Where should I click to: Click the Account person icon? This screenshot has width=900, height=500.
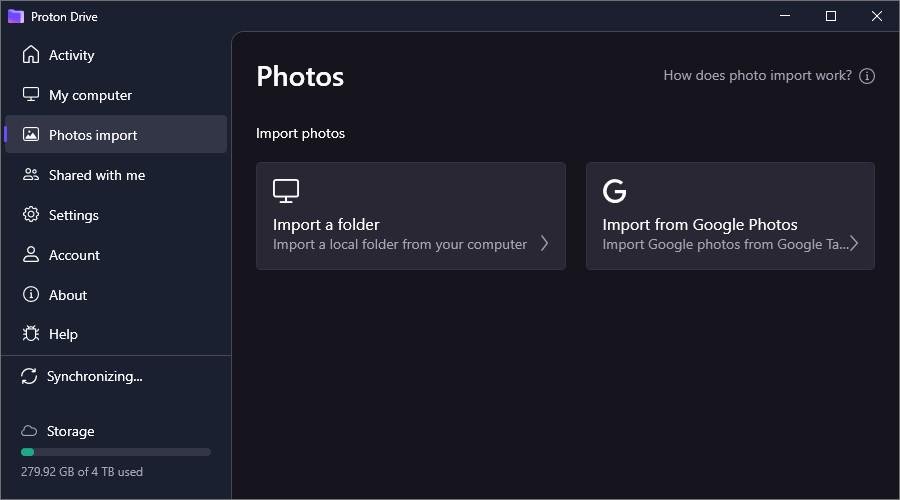31,255
